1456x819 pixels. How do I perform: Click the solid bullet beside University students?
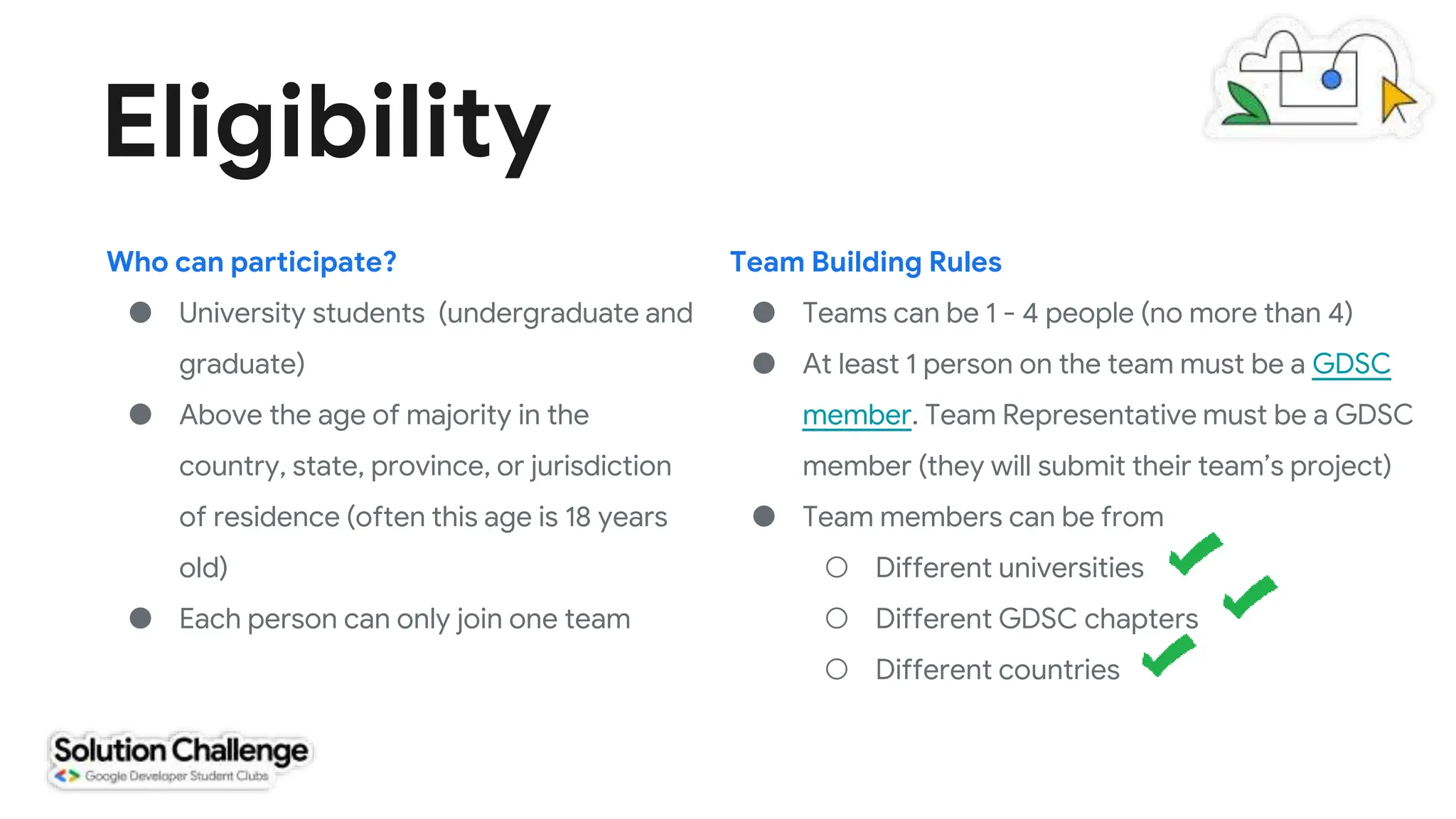[x=141, y=313]
